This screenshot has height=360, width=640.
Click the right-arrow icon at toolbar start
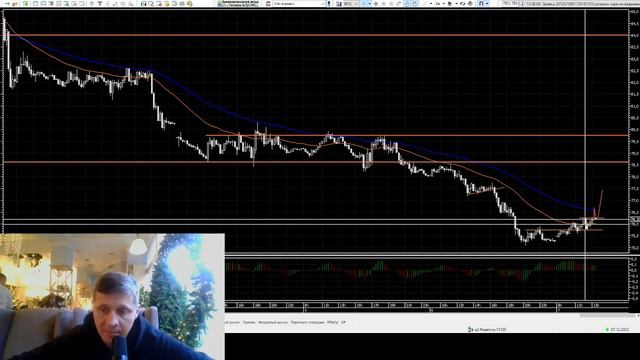(7, 4)
